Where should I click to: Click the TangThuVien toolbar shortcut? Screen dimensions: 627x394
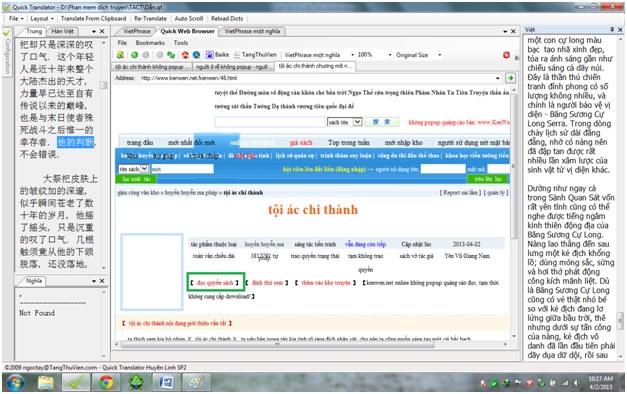click(x=255, y=55)
